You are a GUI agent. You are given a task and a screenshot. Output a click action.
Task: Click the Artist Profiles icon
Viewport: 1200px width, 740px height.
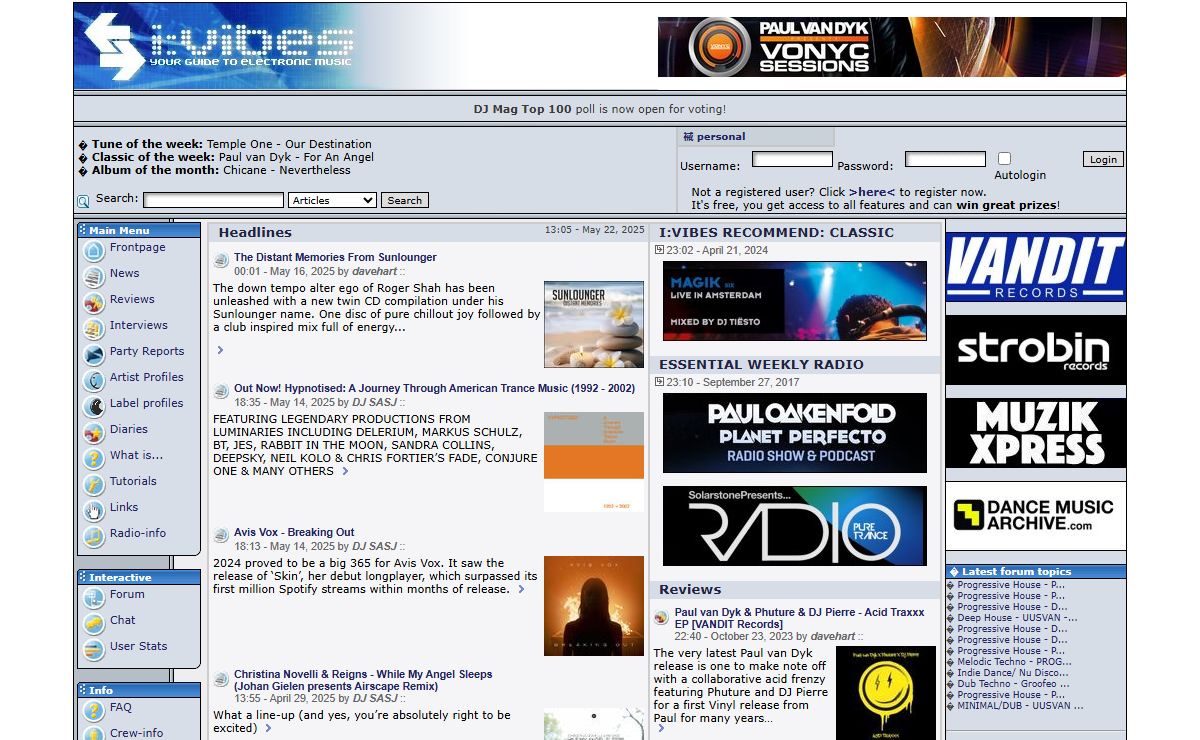pyautogui.click(x=94, y=380)
